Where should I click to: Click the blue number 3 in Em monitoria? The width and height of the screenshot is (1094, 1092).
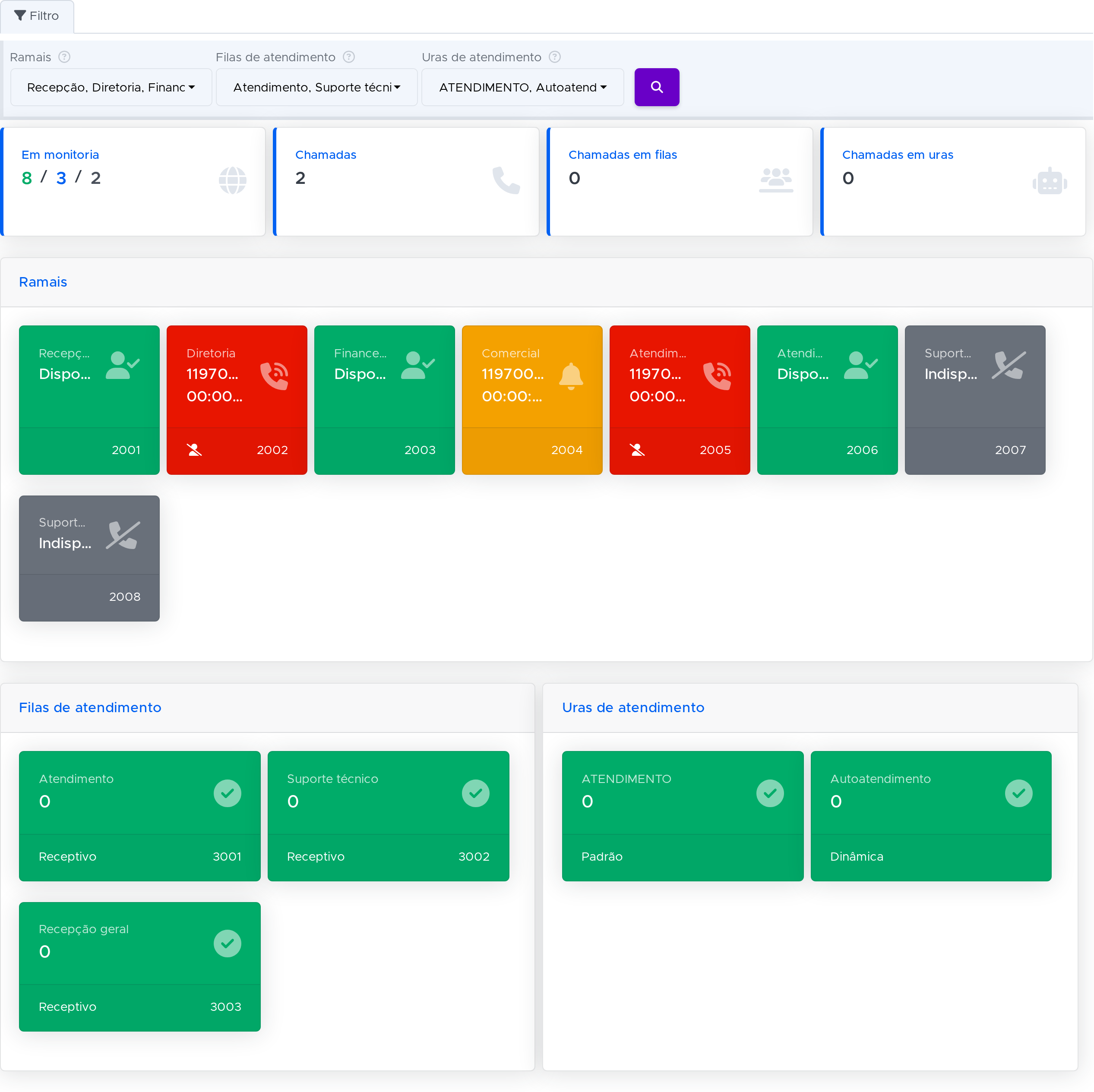coord(61,178)
